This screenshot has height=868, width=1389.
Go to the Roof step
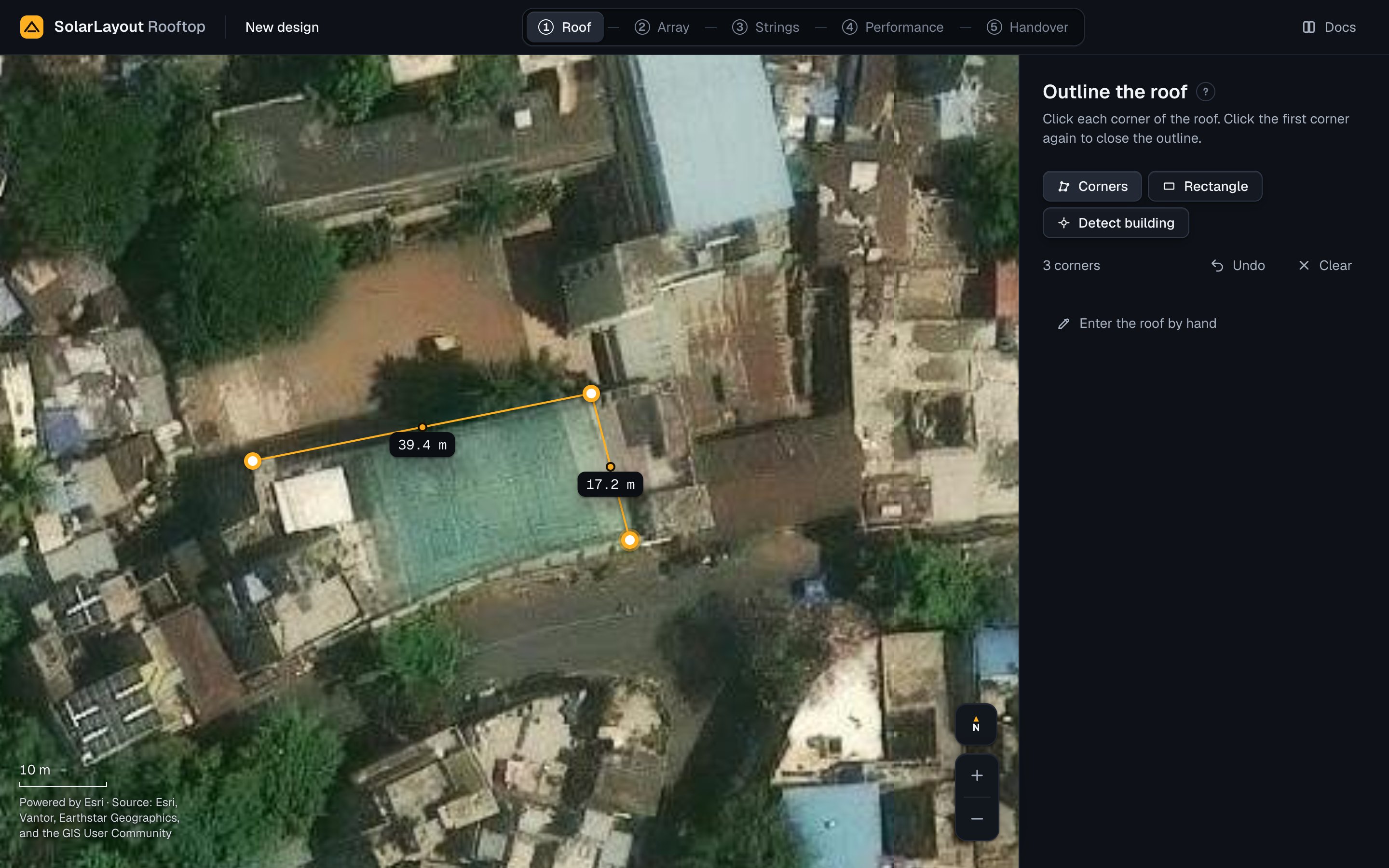click(565, 27)
